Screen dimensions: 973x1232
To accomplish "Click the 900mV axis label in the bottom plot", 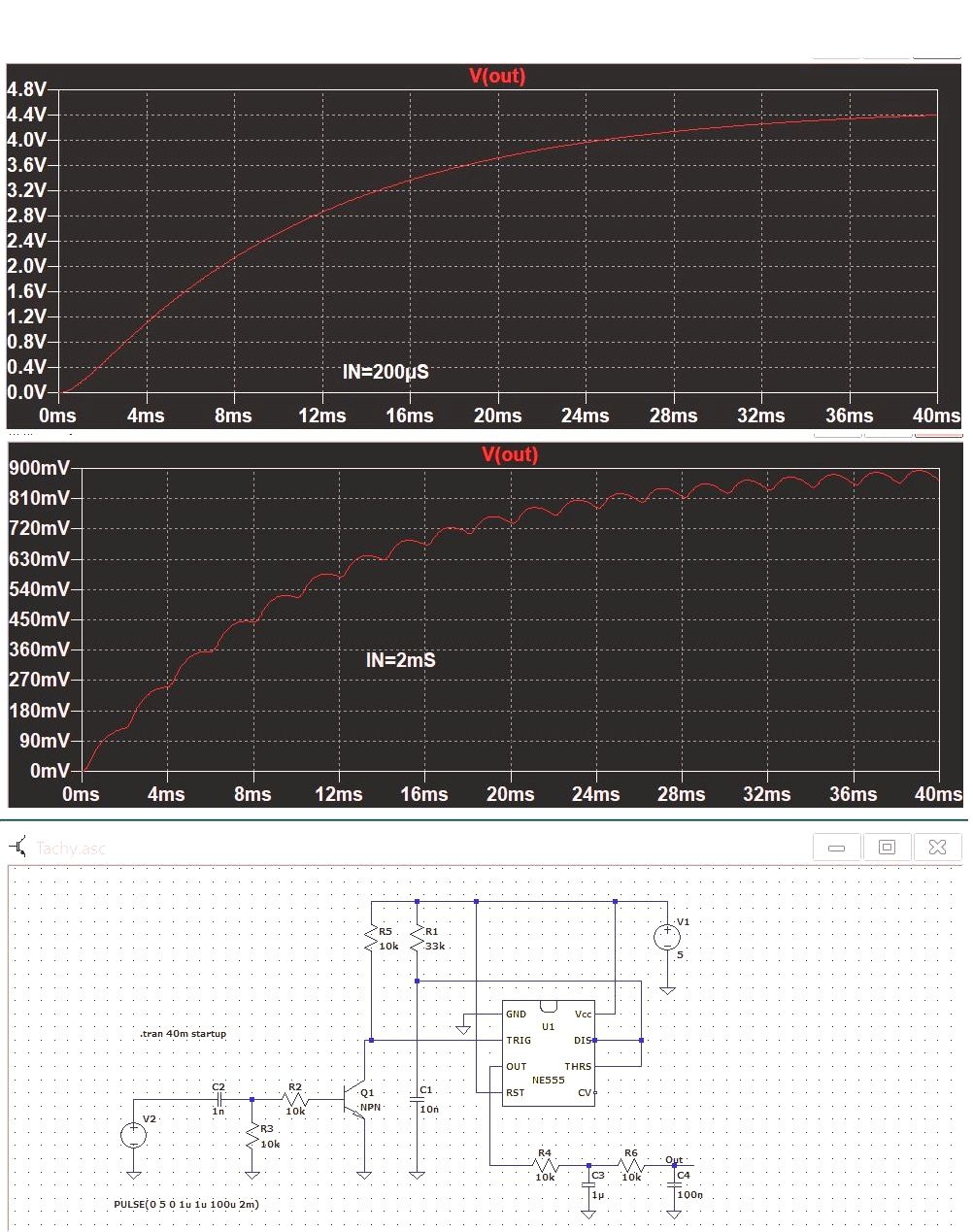I will pos(40,468).
